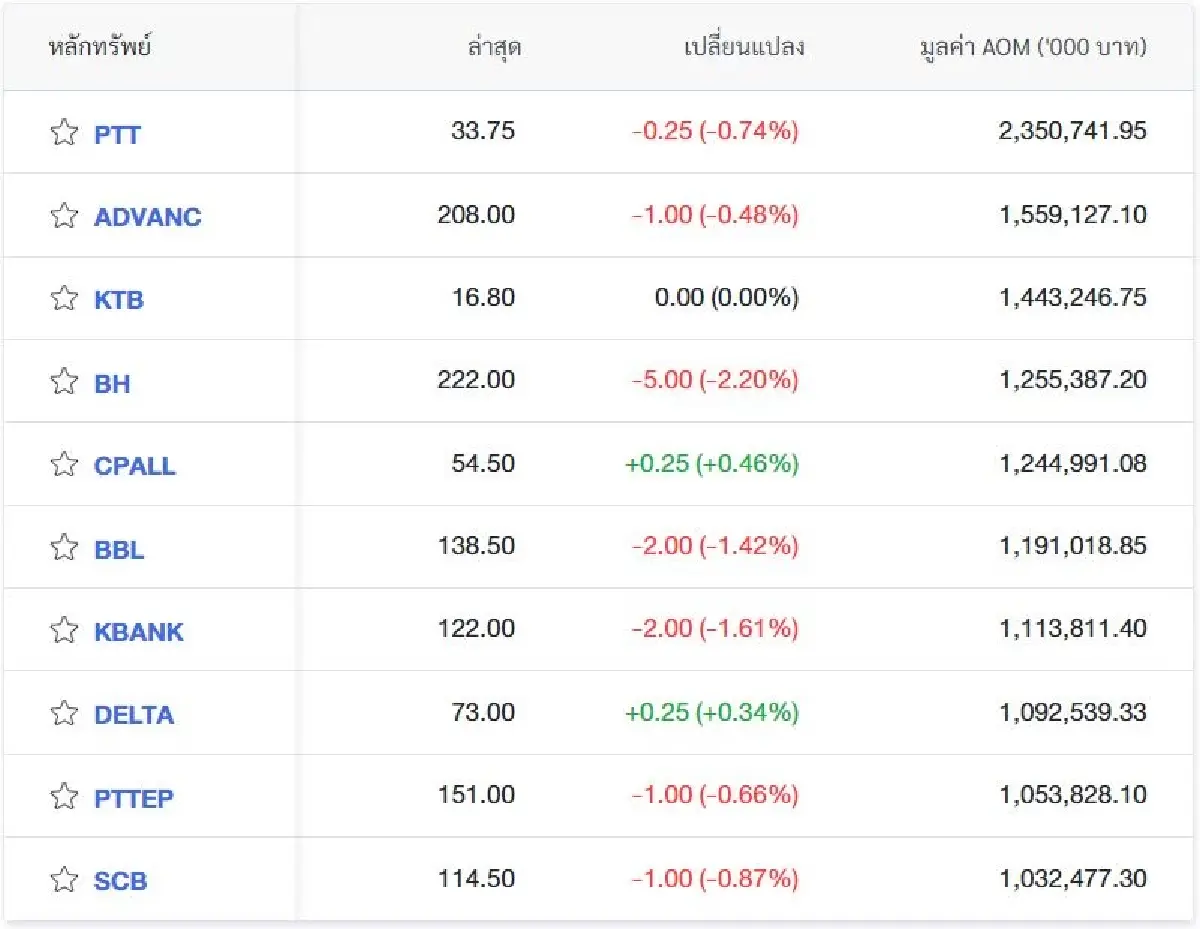
Task: Mark BH with the star icon
Action: (64, 381)
